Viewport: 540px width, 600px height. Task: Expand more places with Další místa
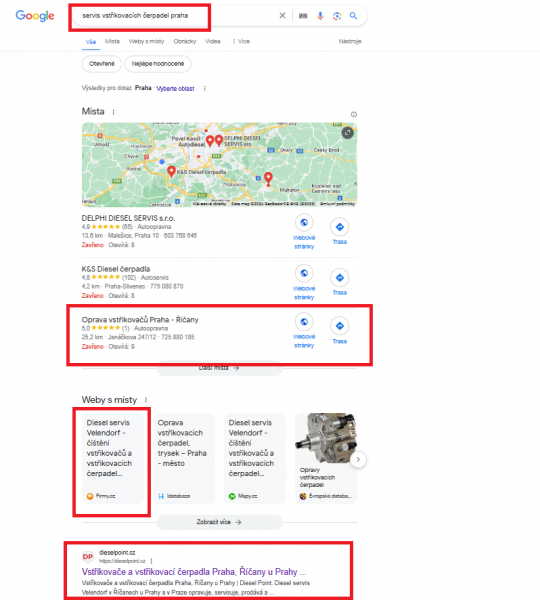[219, 368]
